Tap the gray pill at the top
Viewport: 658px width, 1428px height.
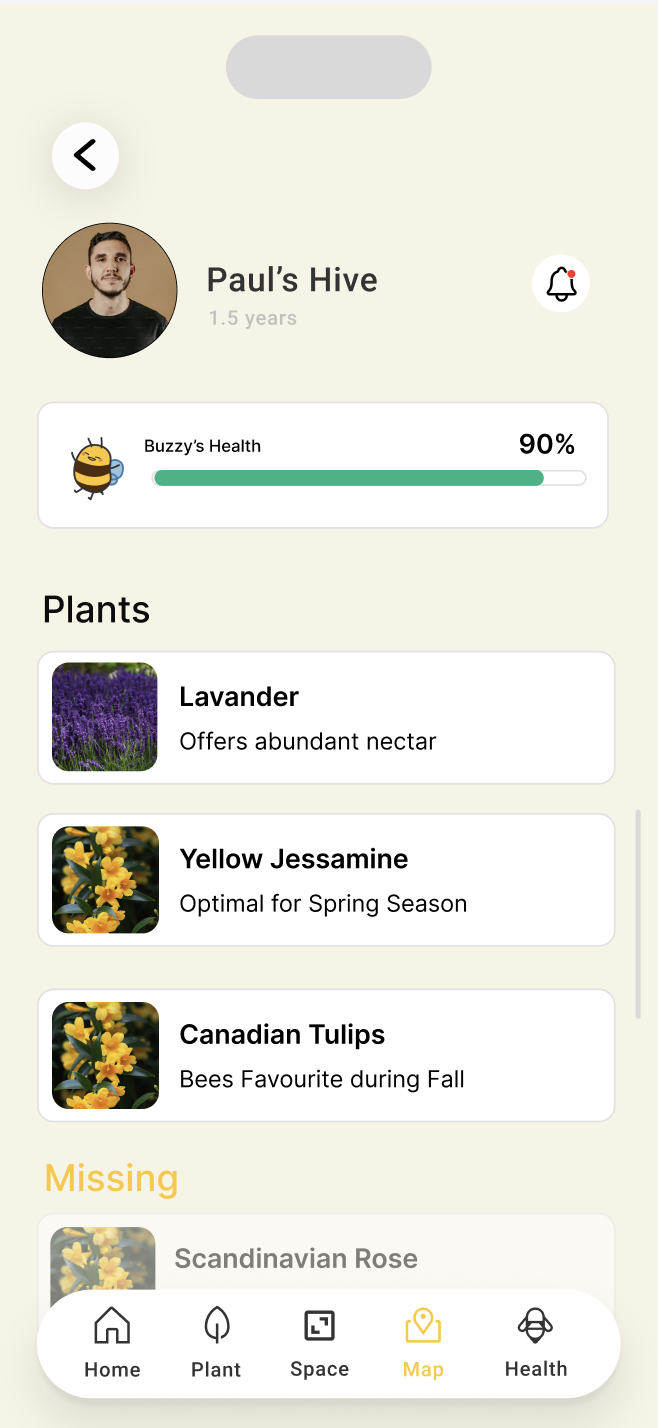328,67
